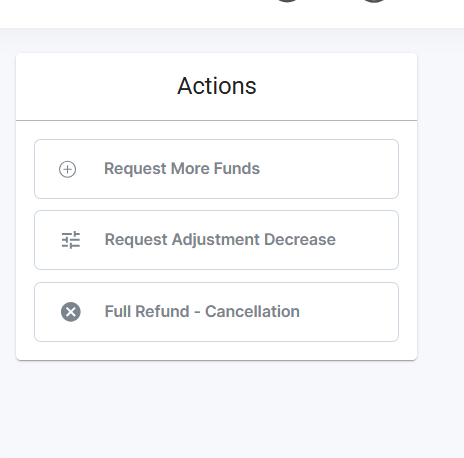This screenshot has width=464, height=458.
Task: Click the "Full Refund - Cancellation" label text
Action: [202, 312]
